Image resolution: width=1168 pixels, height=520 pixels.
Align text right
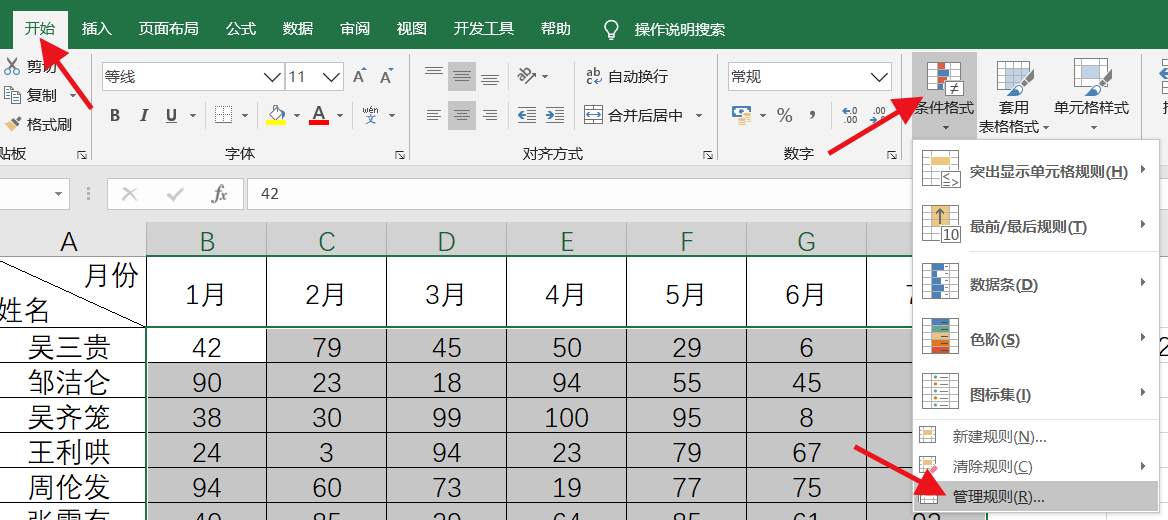coord(489,115)
